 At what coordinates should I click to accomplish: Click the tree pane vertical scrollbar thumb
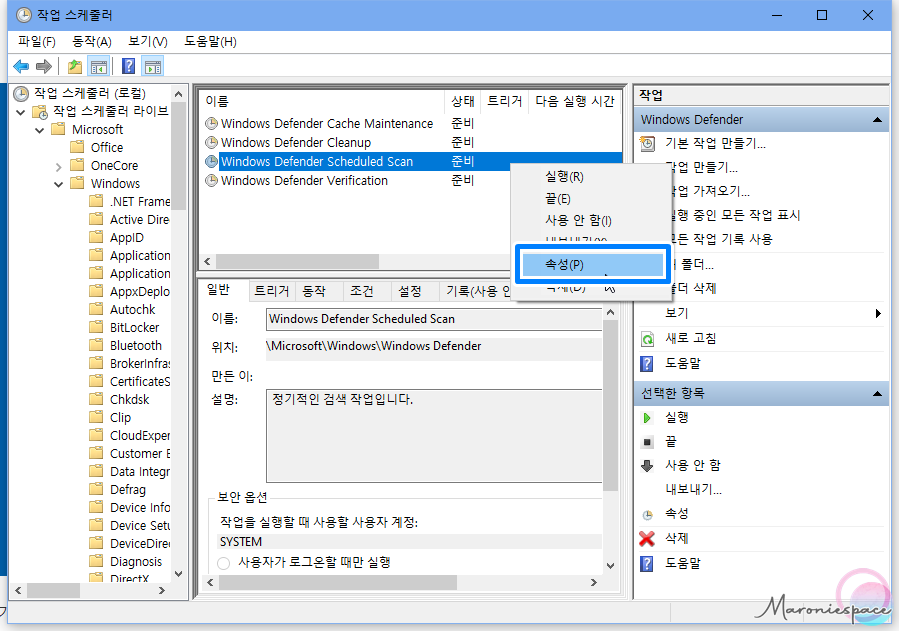[178, 156]
